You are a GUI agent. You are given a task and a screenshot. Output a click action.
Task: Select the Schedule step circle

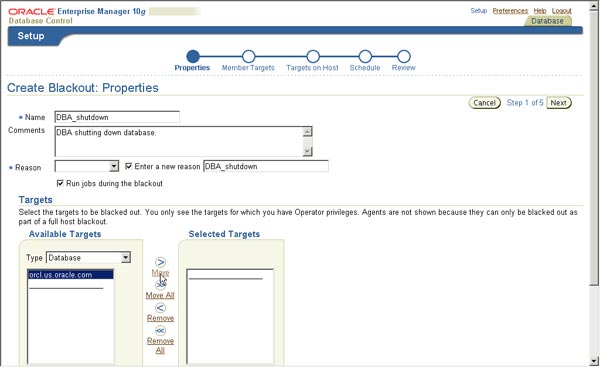[x=365, y=56]
